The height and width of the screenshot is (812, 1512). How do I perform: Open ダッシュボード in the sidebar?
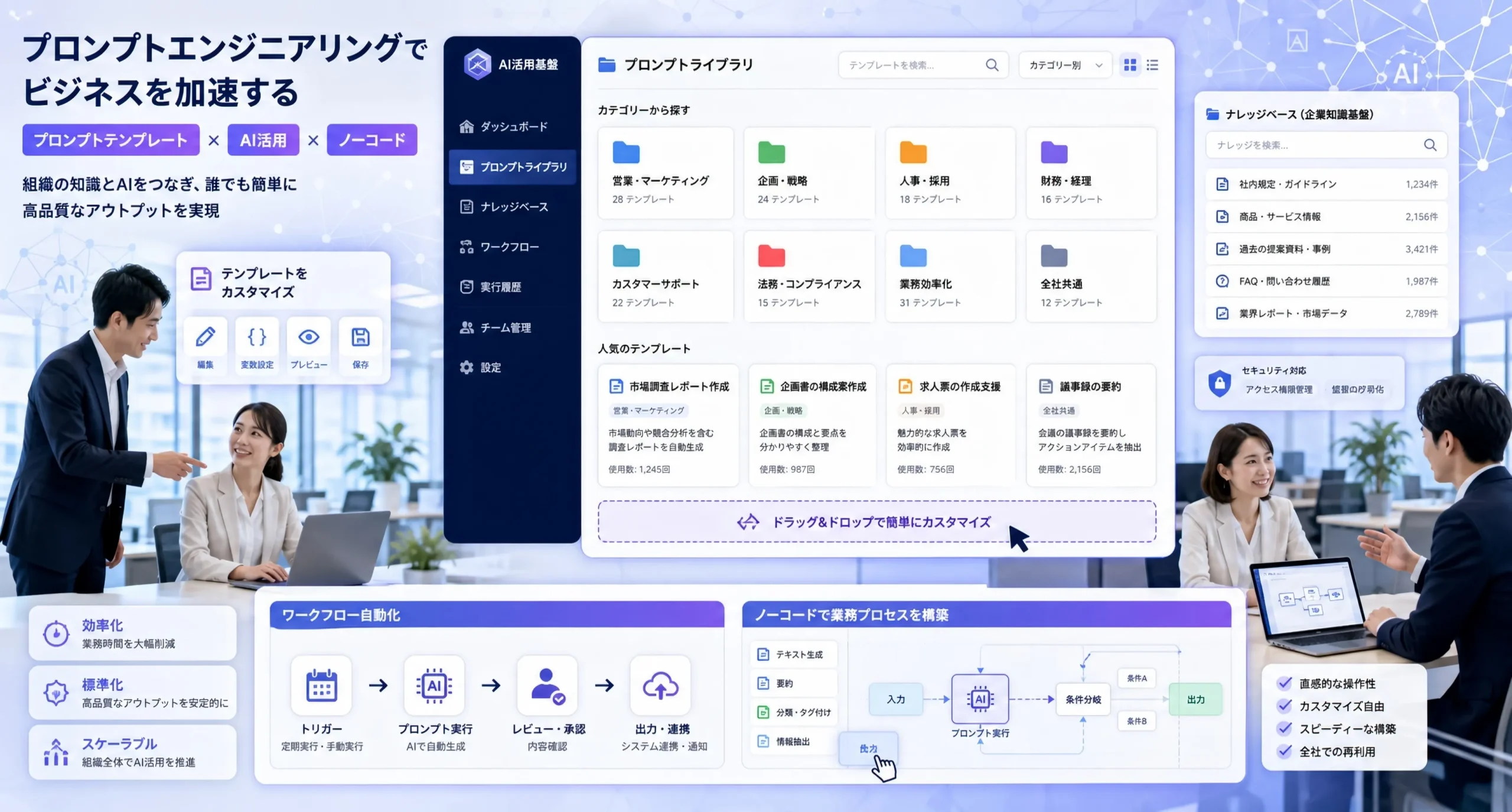(513, 126)
